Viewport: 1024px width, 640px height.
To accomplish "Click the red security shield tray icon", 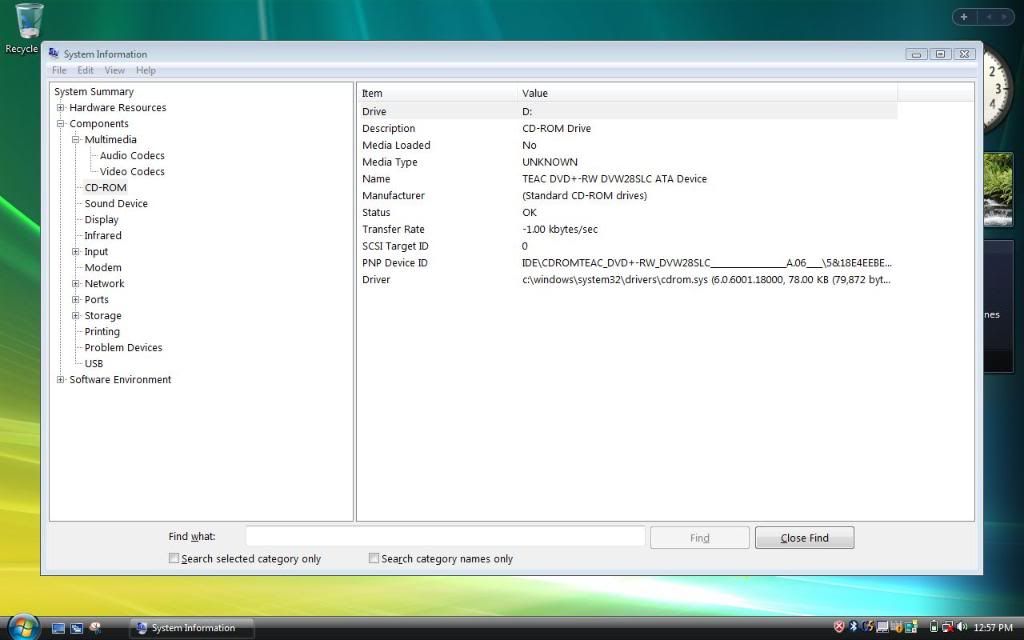I will click(x=839, y=627).
